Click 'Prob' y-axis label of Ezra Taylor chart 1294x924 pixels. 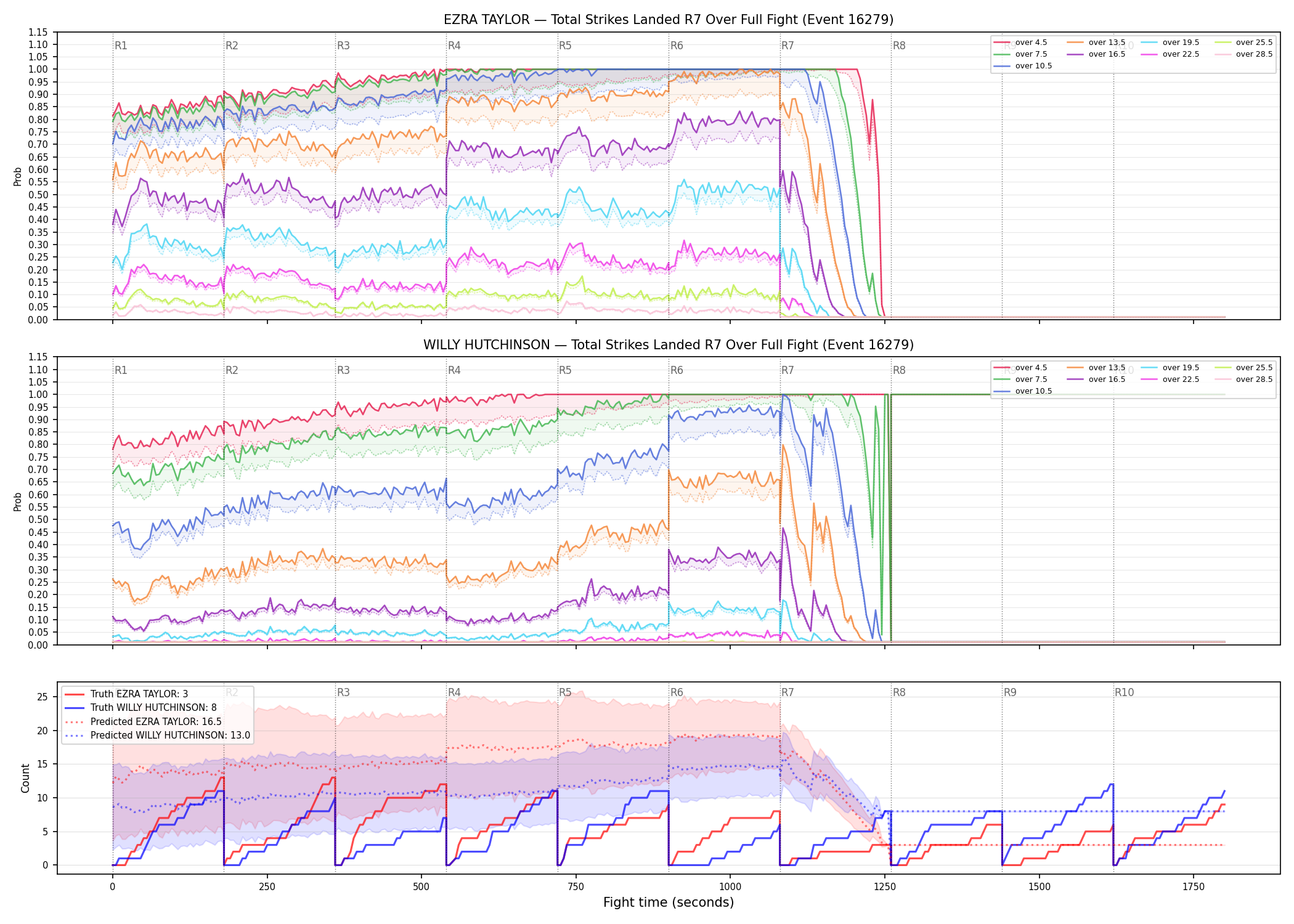[18, 176]
